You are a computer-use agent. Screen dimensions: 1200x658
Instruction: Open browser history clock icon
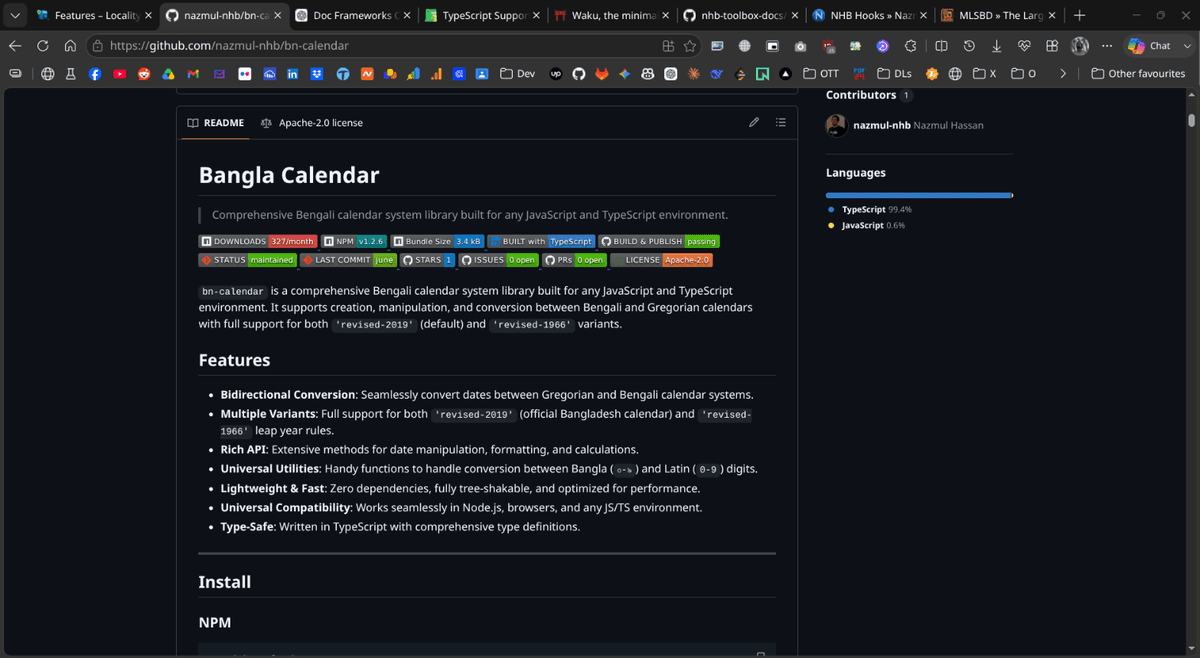pyautogui.click(x=969, y=46)
